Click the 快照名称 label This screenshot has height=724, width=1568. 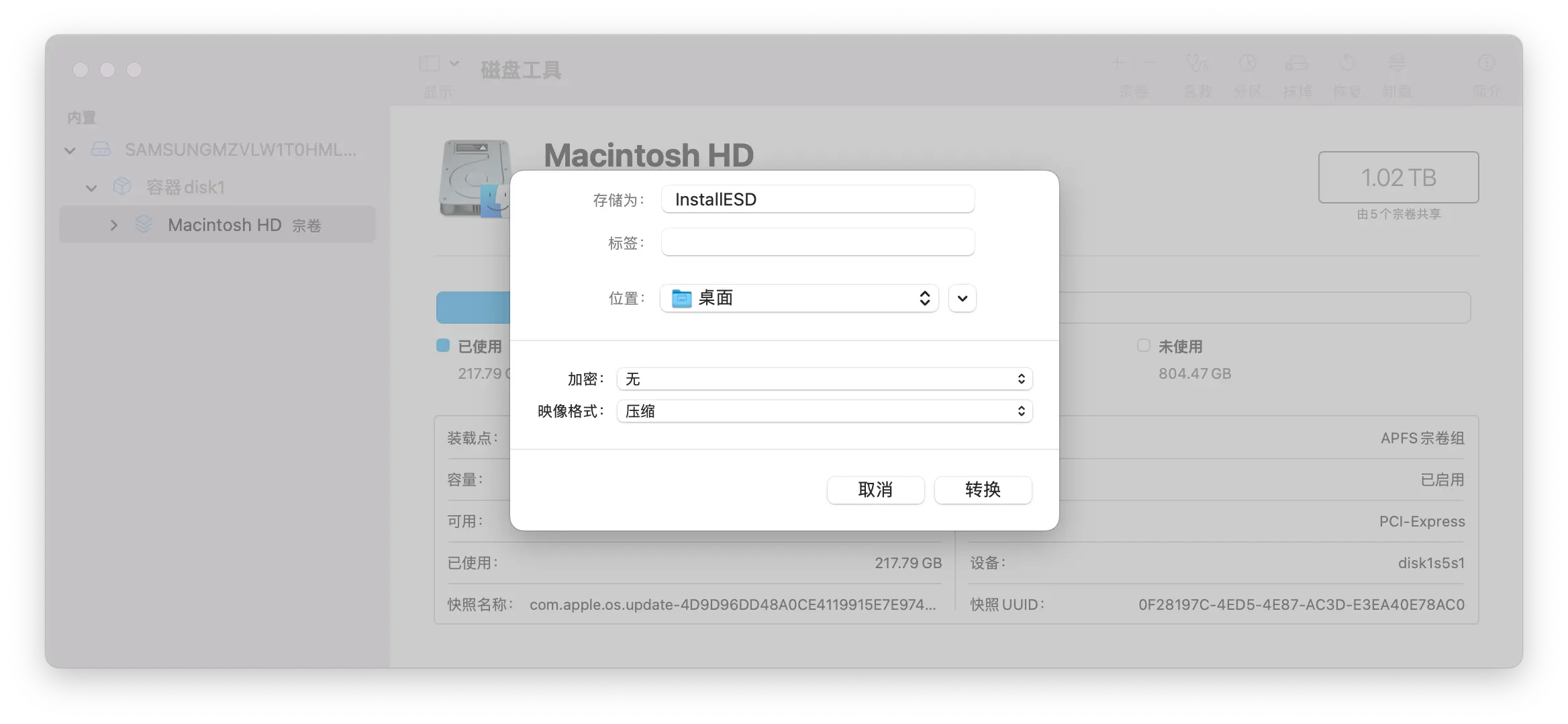point(480,604)
